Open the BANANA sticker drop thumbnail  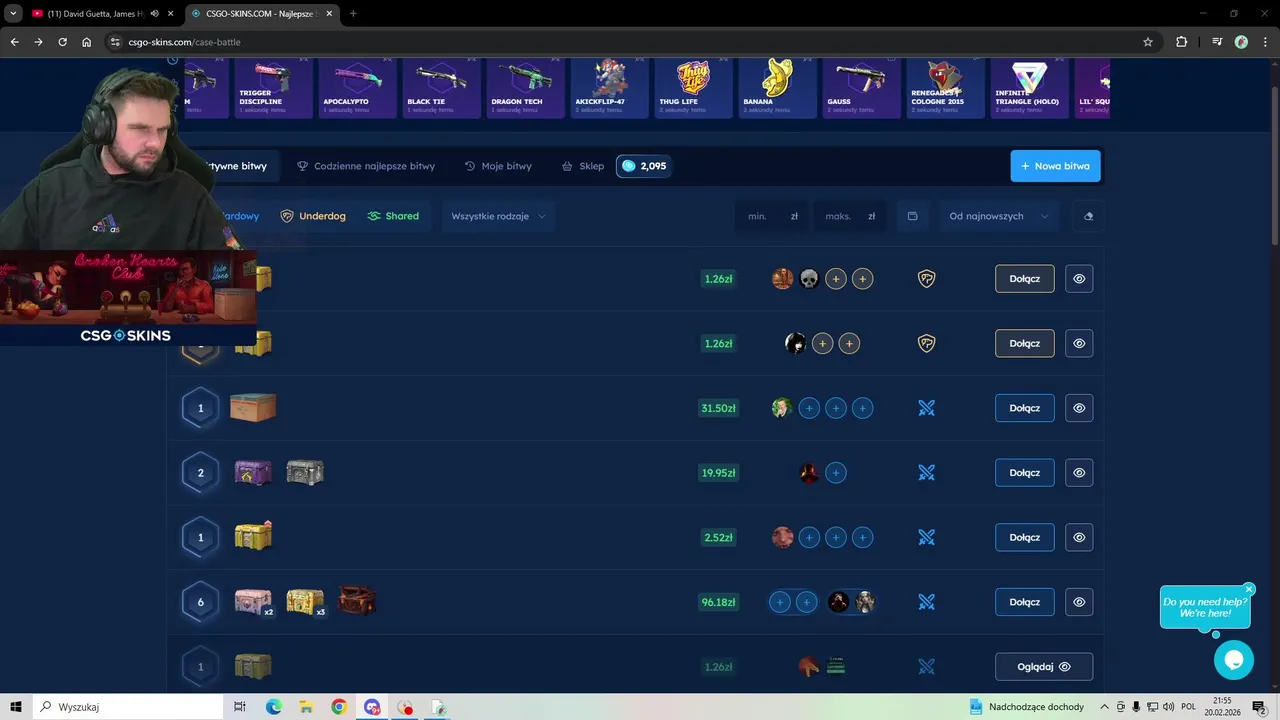tap(778, 88)
